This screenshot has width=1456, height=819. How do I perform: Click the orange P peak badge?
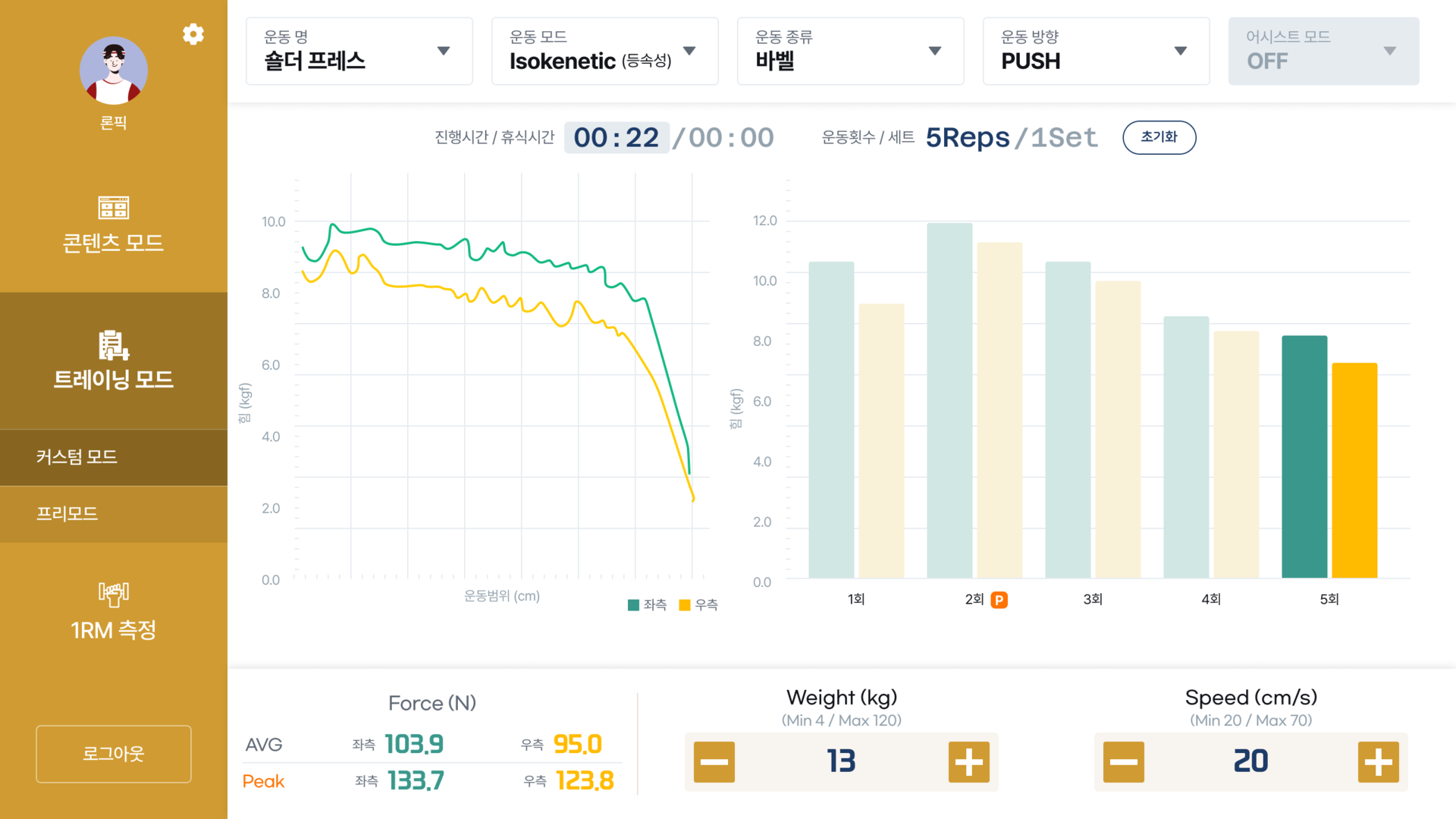999,600
